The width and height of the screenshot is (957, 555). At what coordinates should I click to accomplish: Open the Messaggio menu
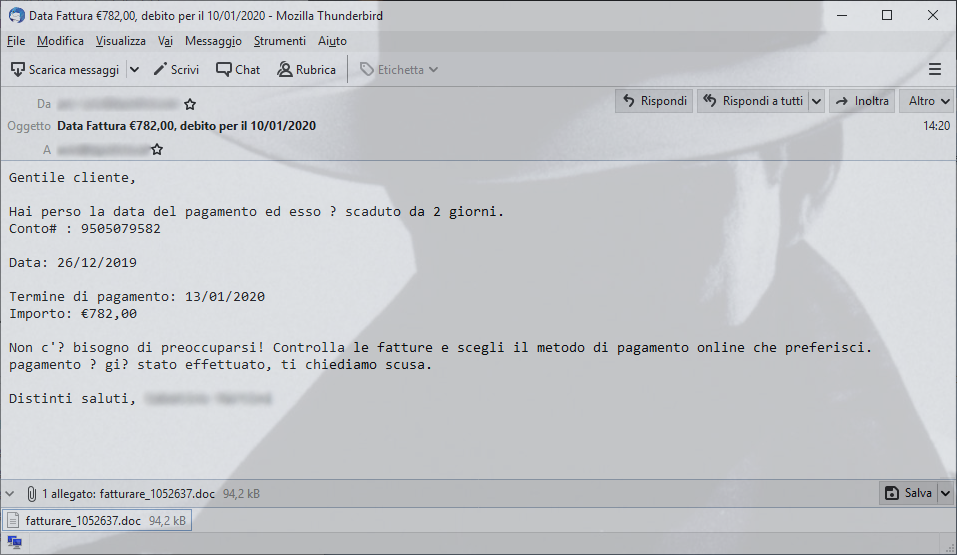[x=213, y=41]
